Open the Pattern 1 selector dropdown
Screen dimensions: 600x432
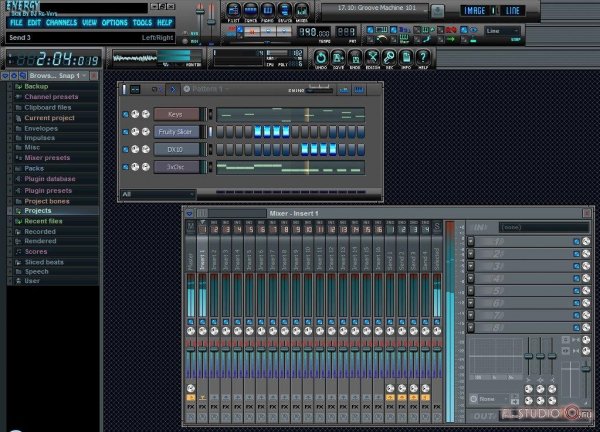[210, 89]
